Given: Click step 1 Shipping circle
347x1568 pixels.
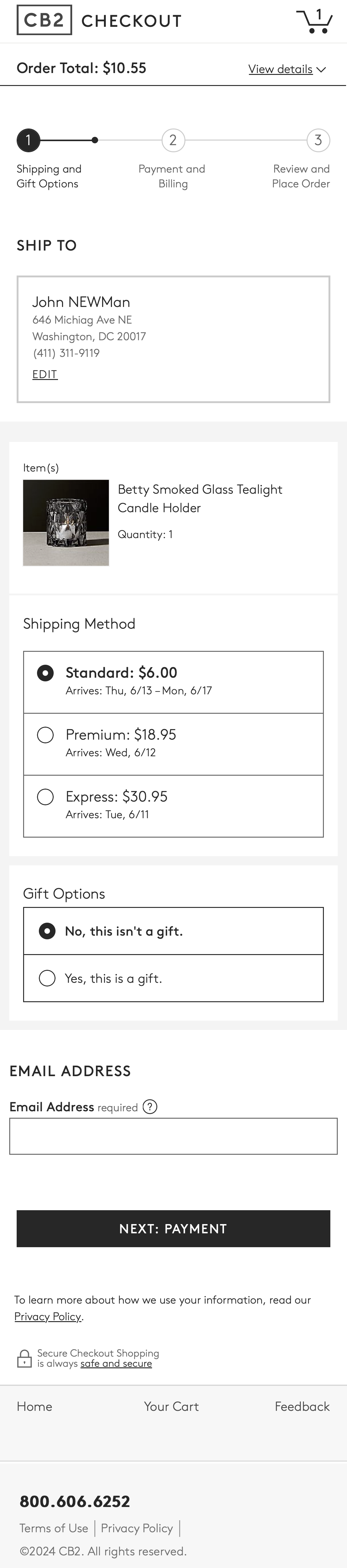Looking at the screenshot, I should click(x=28, y=141).
